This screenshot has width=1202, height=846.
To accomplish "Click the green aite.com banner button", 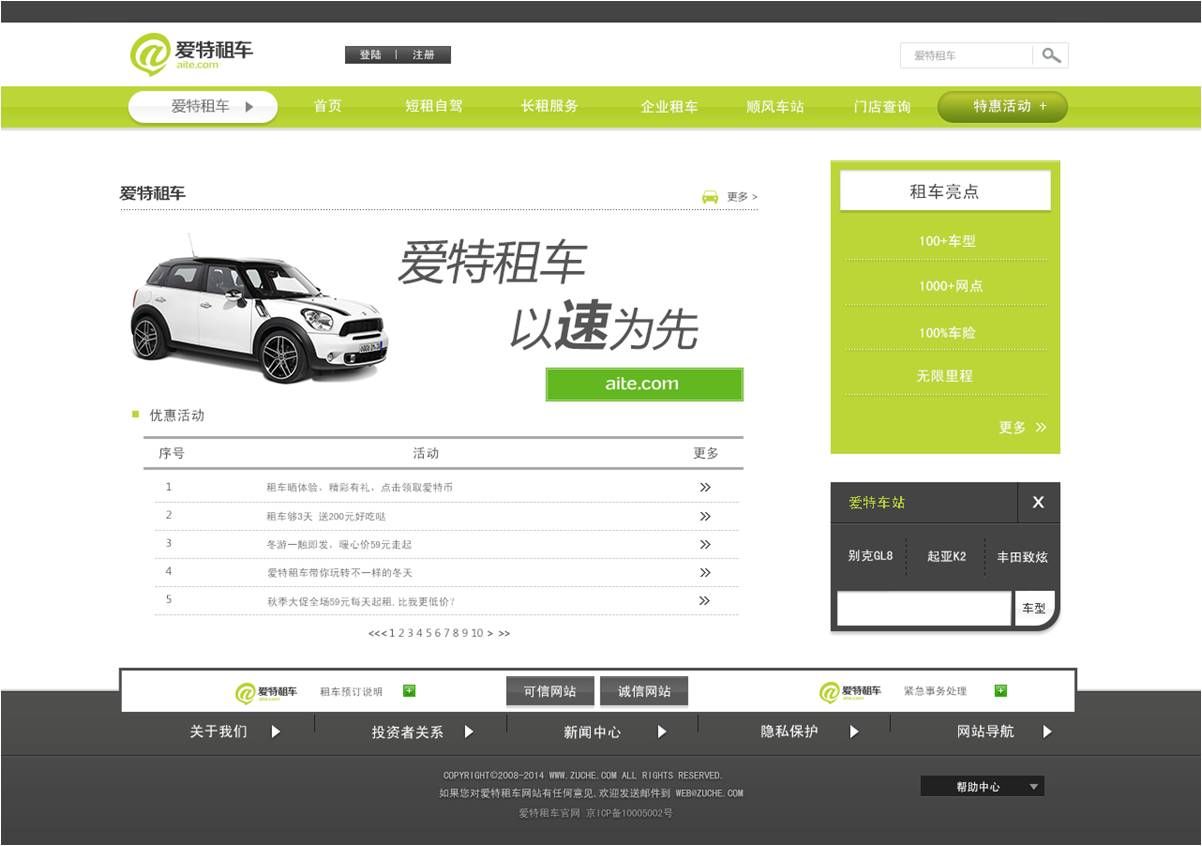I will [x=643, y=384].
